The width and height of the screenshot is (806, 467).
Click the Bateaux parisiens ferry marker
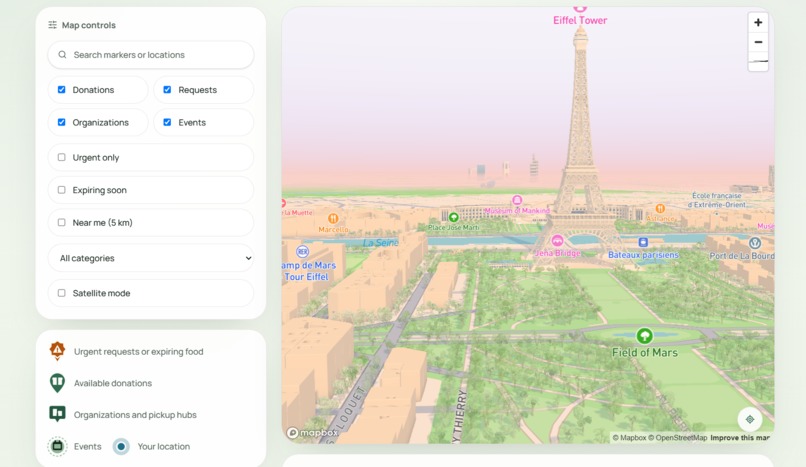click(x=643, y=242)
